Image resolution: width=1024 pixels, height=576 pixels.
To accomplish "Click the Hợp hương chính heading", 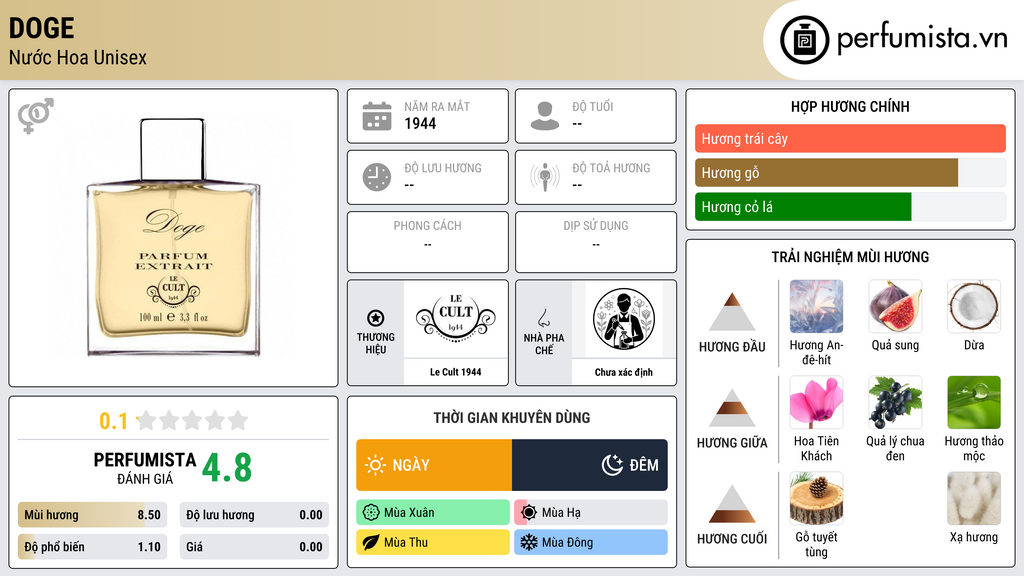I will (x=850, y=106).
